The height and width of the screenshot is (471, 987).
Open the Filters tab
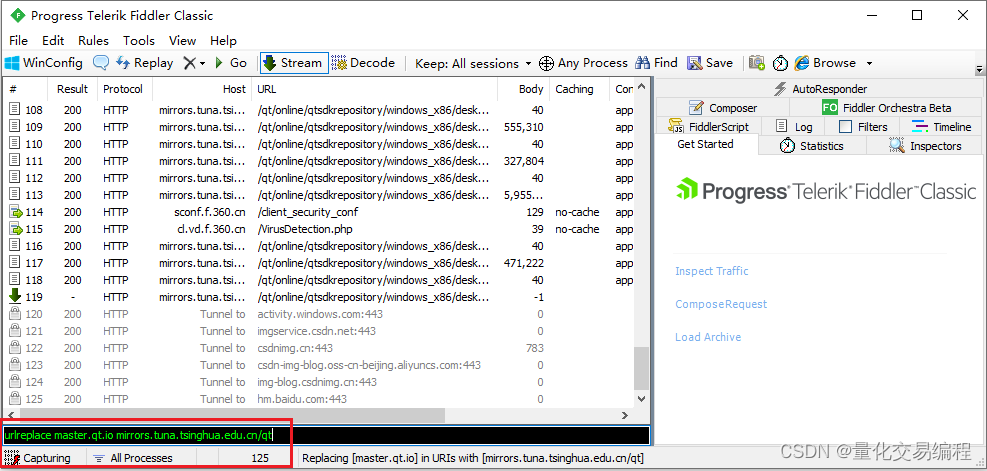click(x=862, y=127)
